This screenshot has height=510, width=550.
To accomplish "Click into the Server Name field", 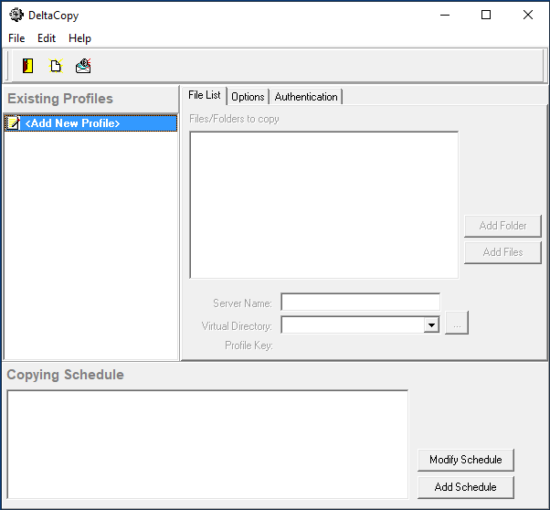I will (x=360, y=302).
